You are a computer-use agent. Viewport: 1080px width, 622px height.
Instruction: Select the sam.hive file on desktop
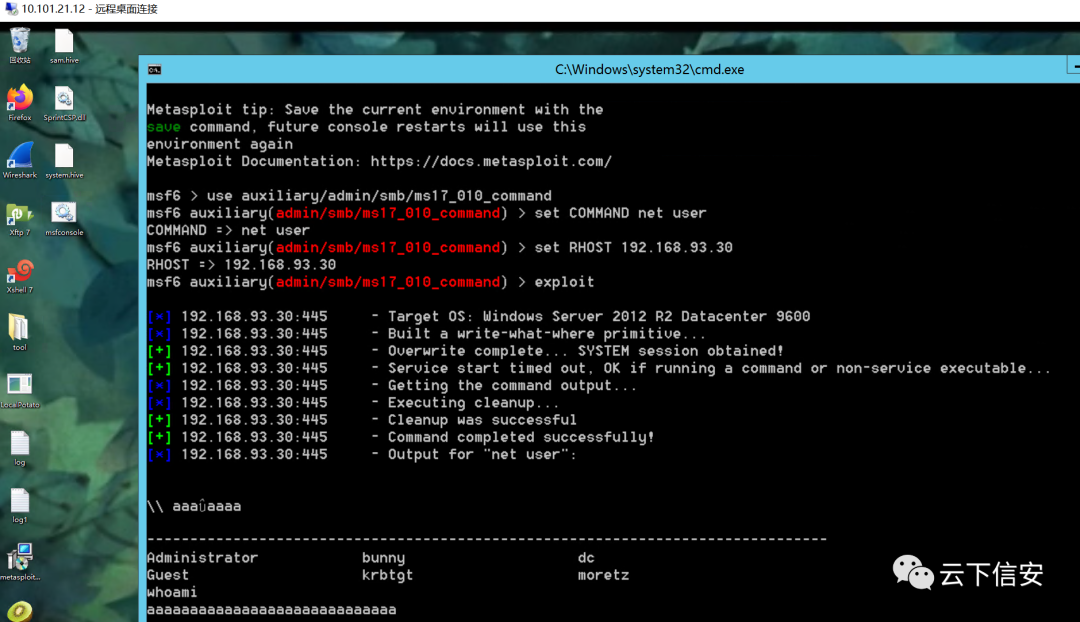pos(64,45)
